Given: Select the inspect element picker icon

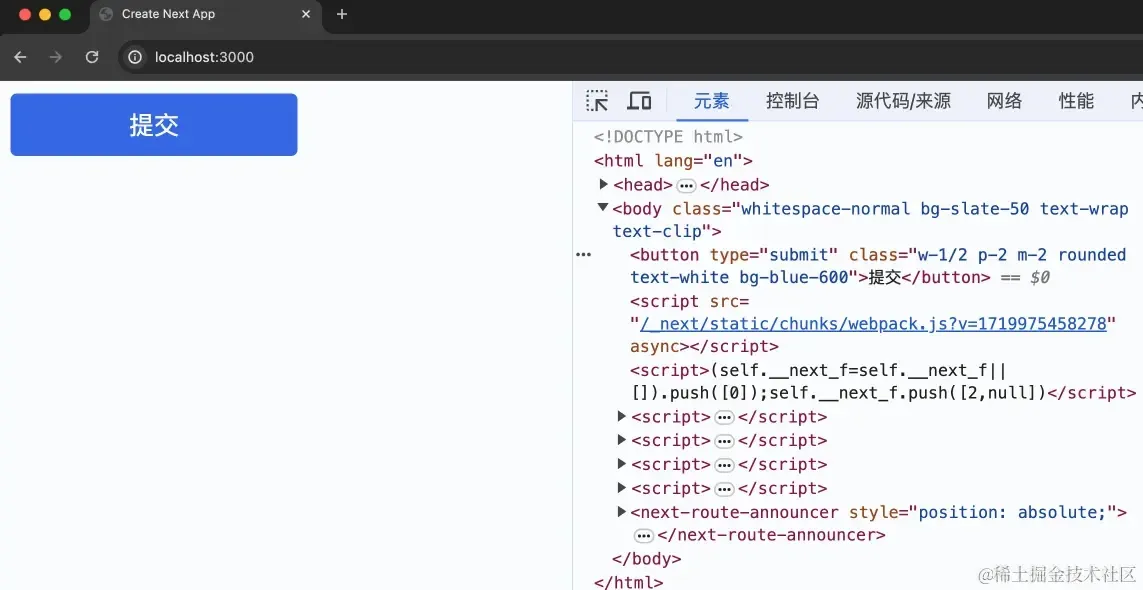Looking at the screenshot, I should pyautogui.click(x=597, y=101).
